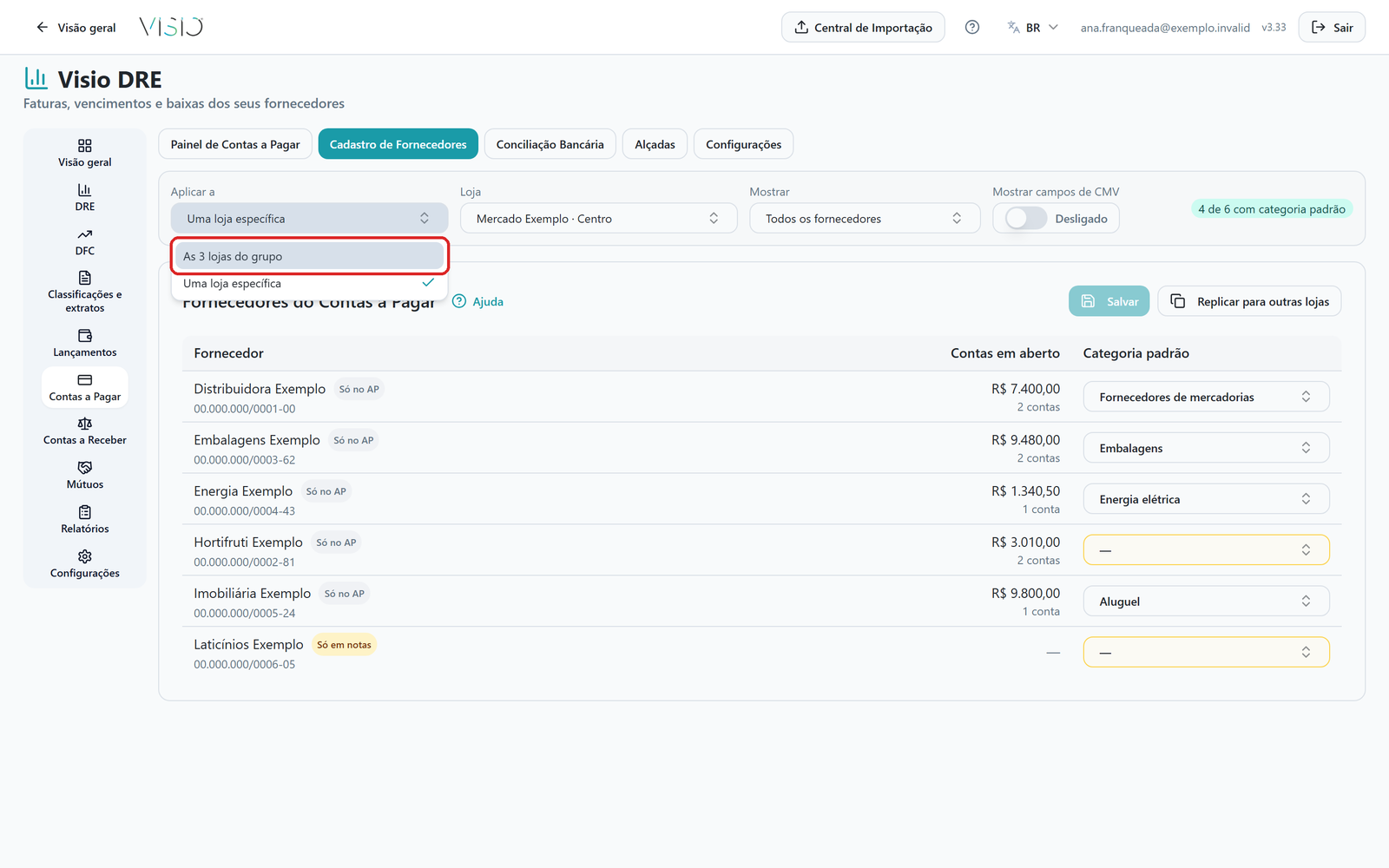Click the R$ 7.400,00 amount
The image size is (1389, 868).
click(1025, 389)
